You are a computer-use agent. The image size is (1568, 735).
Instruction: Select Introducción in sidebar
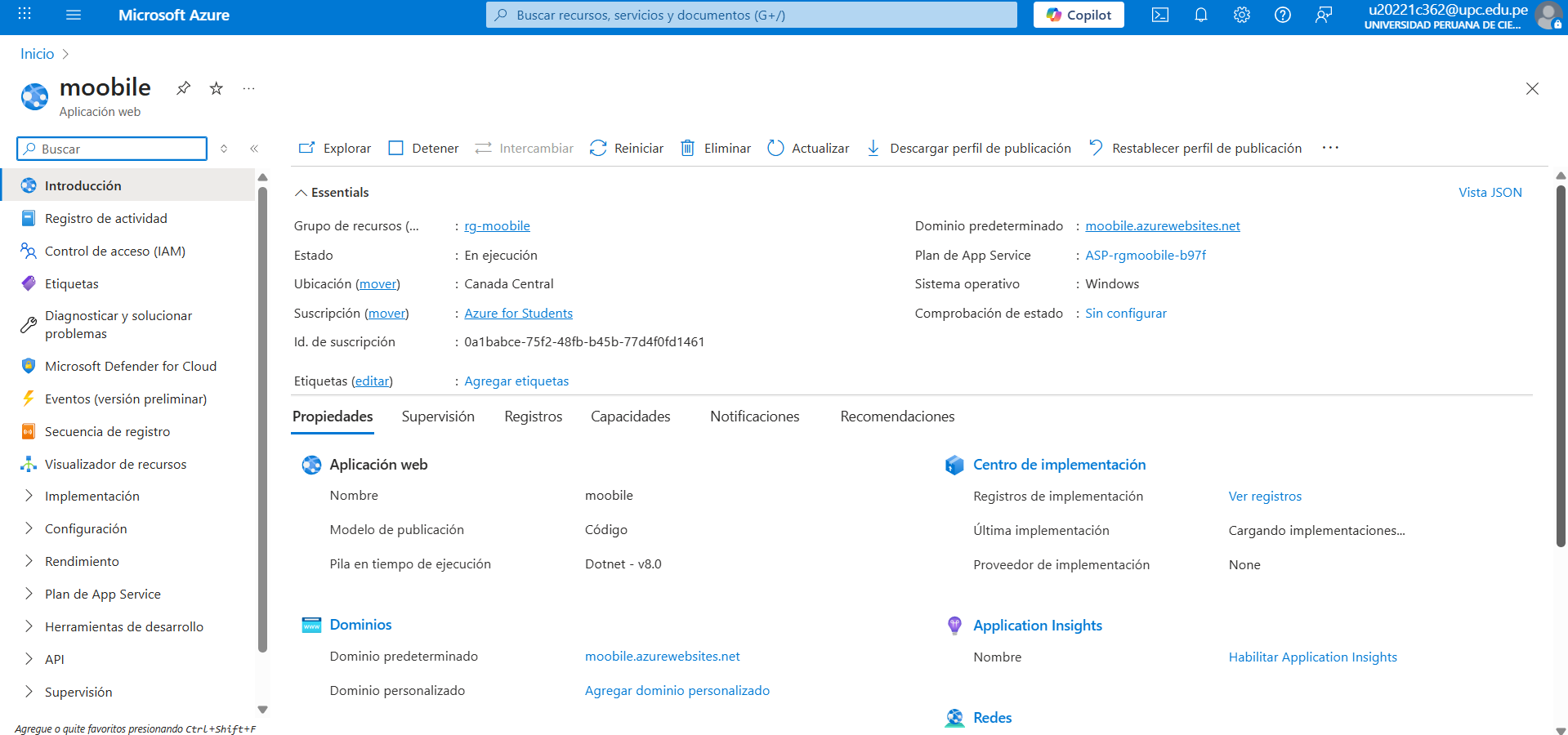click(129, 185)
